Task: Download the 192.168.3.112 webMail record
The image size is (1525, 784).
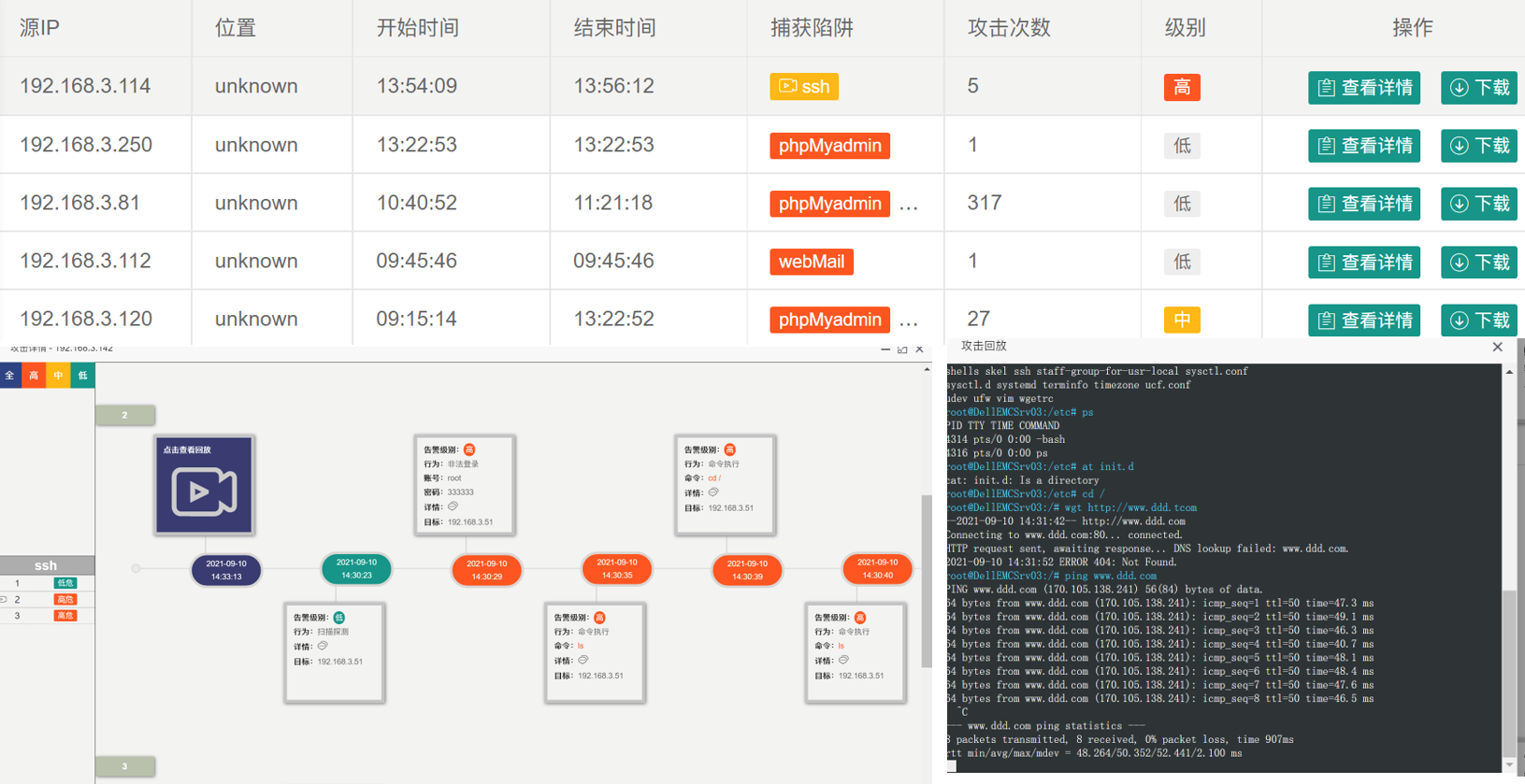Action: (x=1478, y=263)
